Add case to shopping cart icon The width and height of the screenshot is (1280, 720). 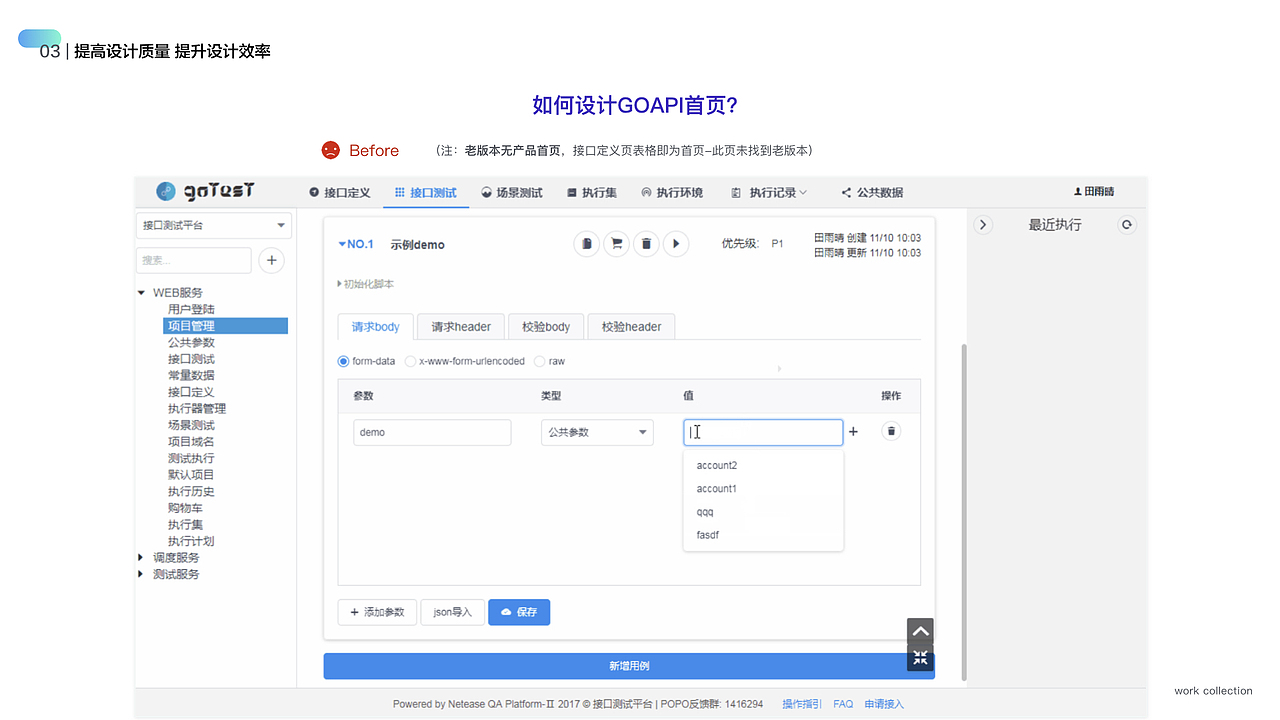click(x=617, y=243)
